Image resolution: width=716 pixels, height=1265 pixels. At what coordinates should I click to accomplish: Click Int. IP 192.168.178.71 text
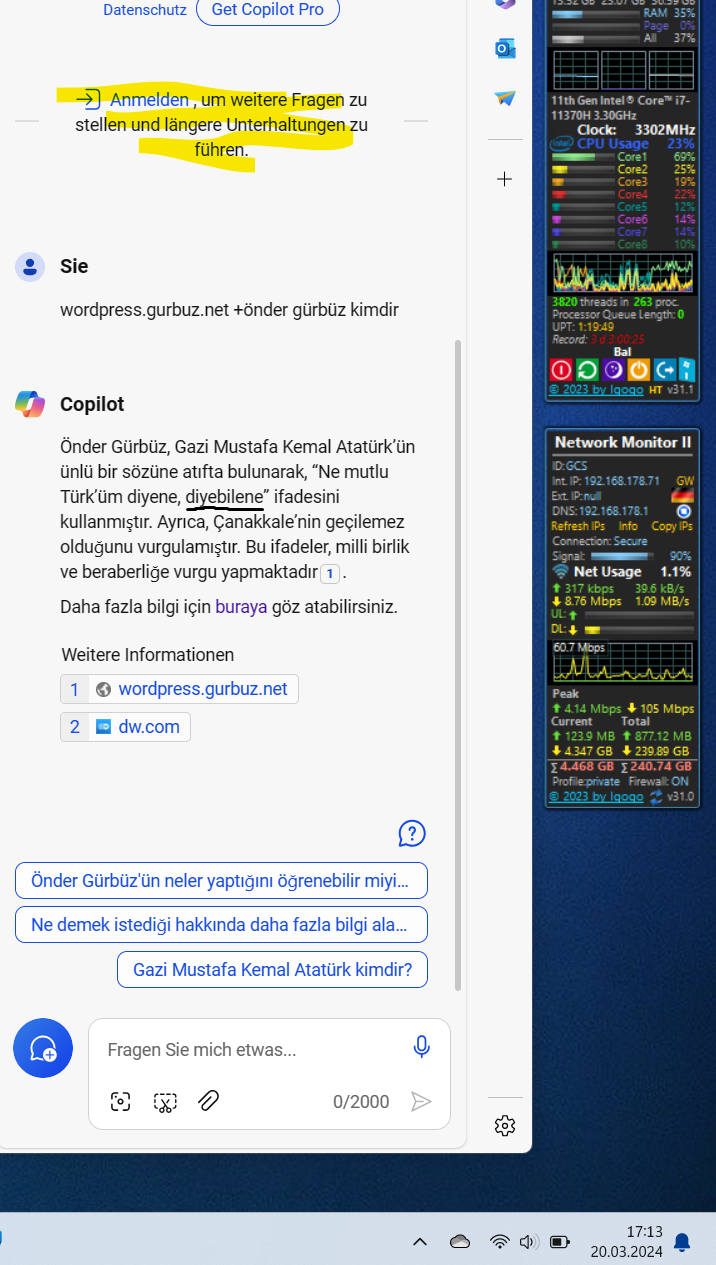(x=605, y=480)
